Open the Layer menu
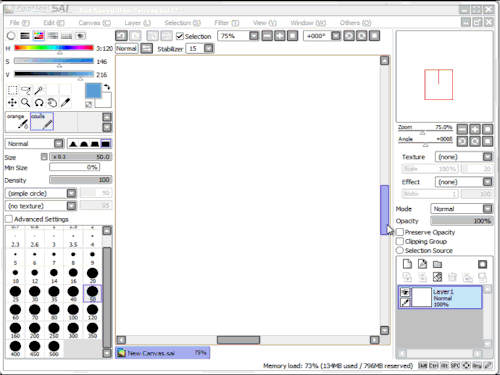The height and width of the screenshot is (375, 500). (138, 23)
